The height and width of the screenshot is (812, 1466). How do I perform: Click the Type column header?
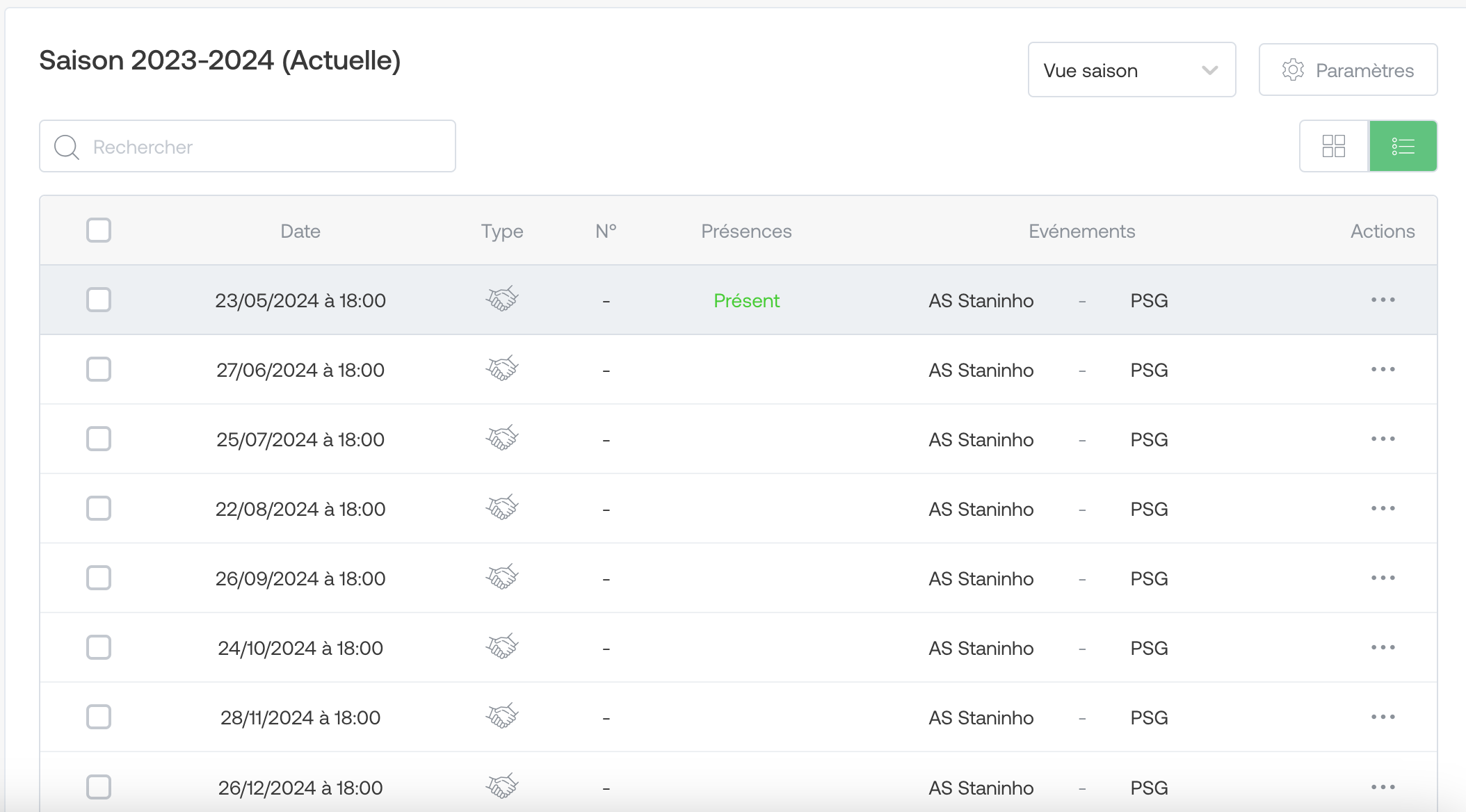point(502,232)
